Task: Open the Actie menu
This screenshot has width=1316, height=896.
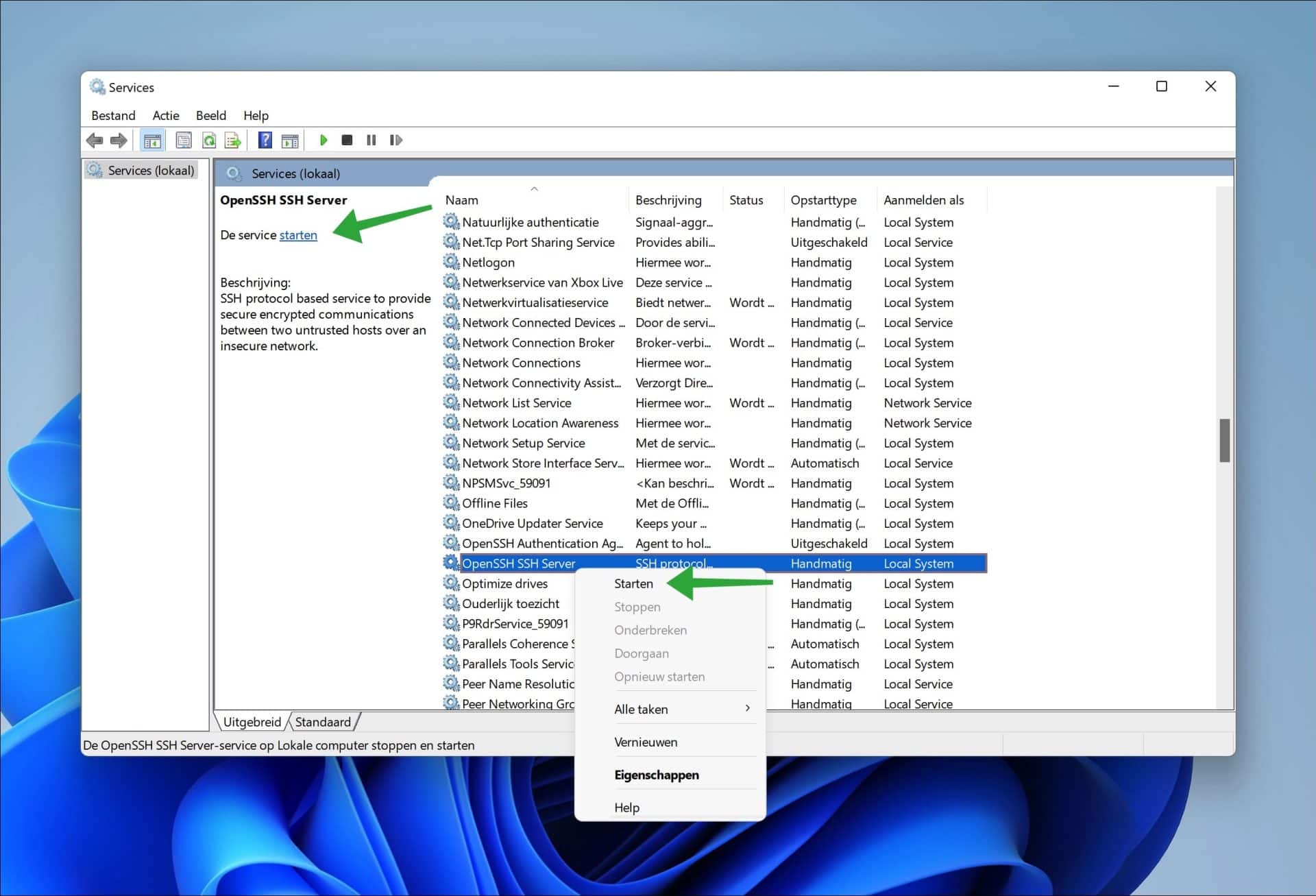Action: tap(165, 115)
